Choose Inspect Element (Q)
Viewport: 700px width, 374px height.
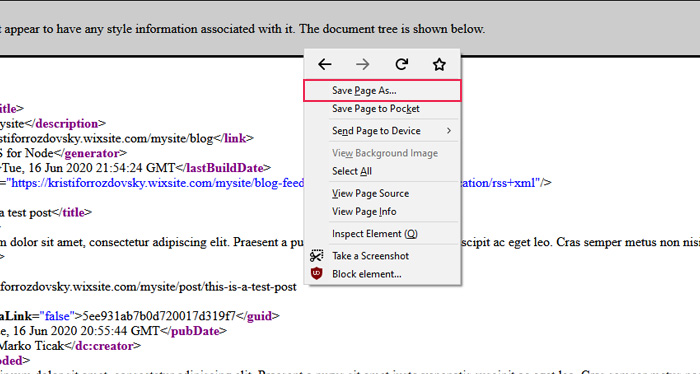click(382, 233)
